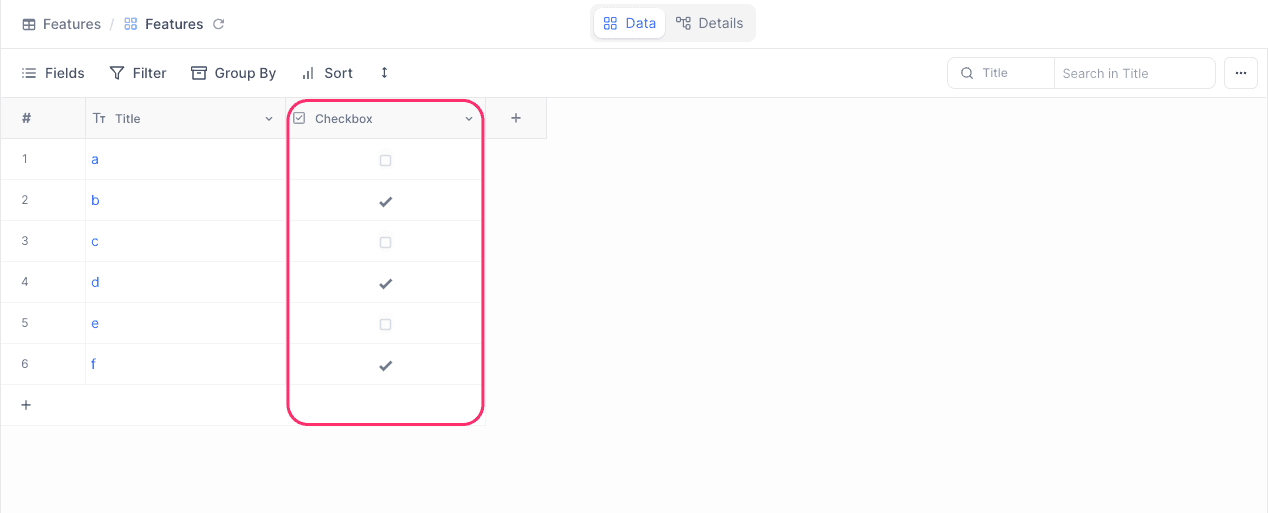
Task: Click the search magnifier icon
Action: [x=967, y=73]
